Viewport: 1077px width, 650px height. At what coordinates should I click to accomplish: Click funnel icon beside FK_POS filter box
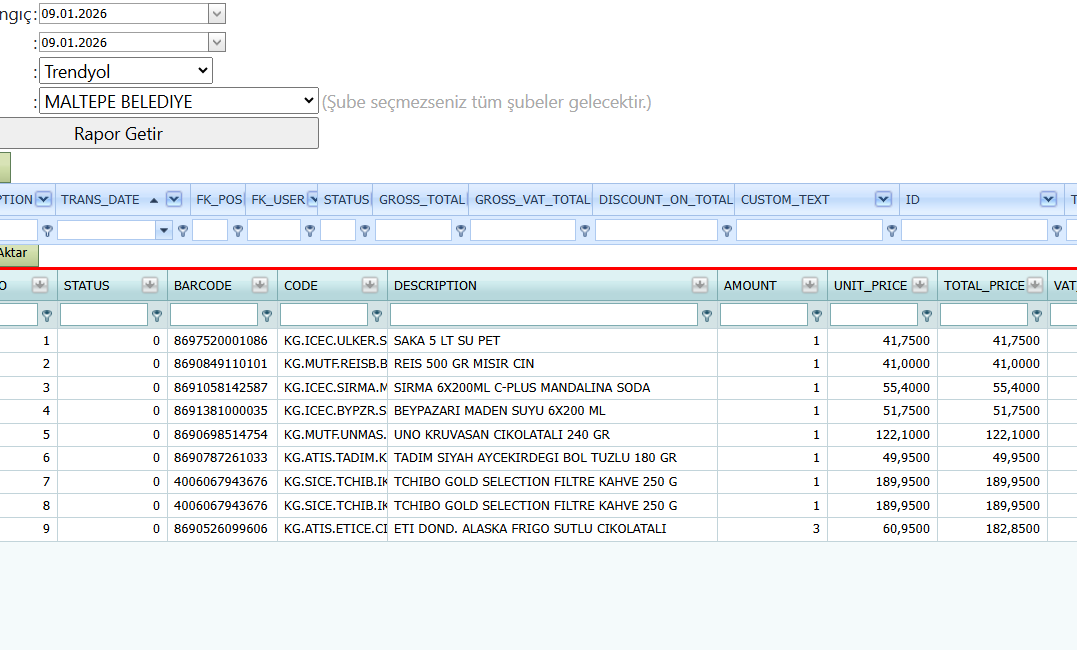pyautogui.click(x=238, y=231)
